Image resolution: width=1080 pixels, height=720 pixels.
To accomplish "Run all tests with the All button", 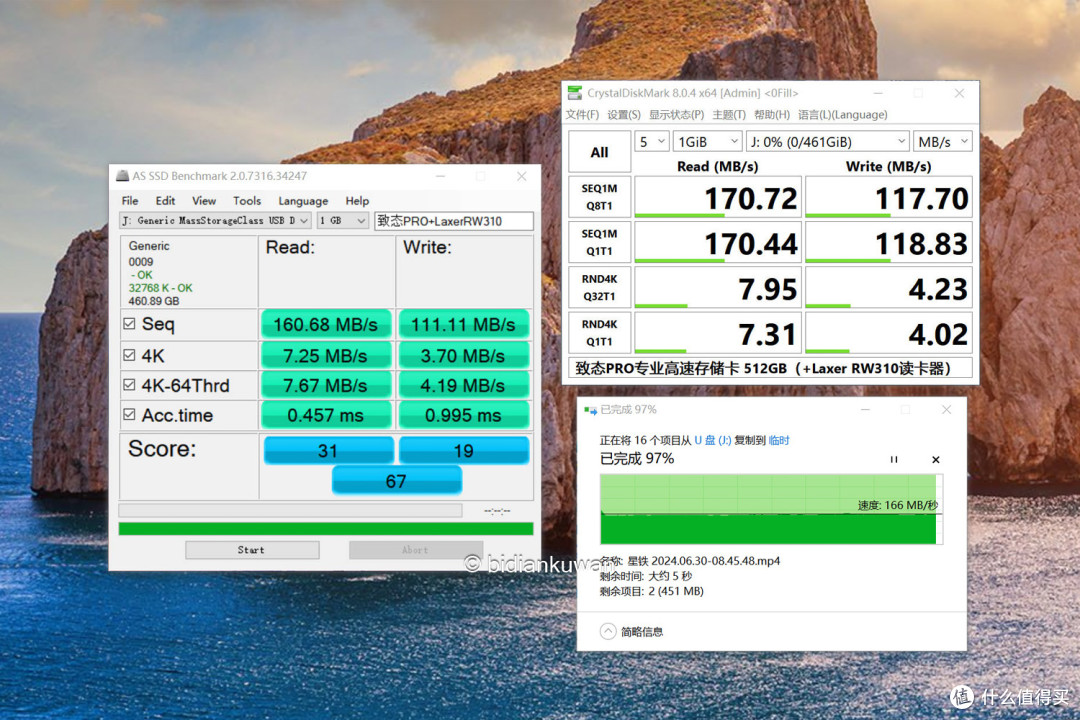I will 599,152.
